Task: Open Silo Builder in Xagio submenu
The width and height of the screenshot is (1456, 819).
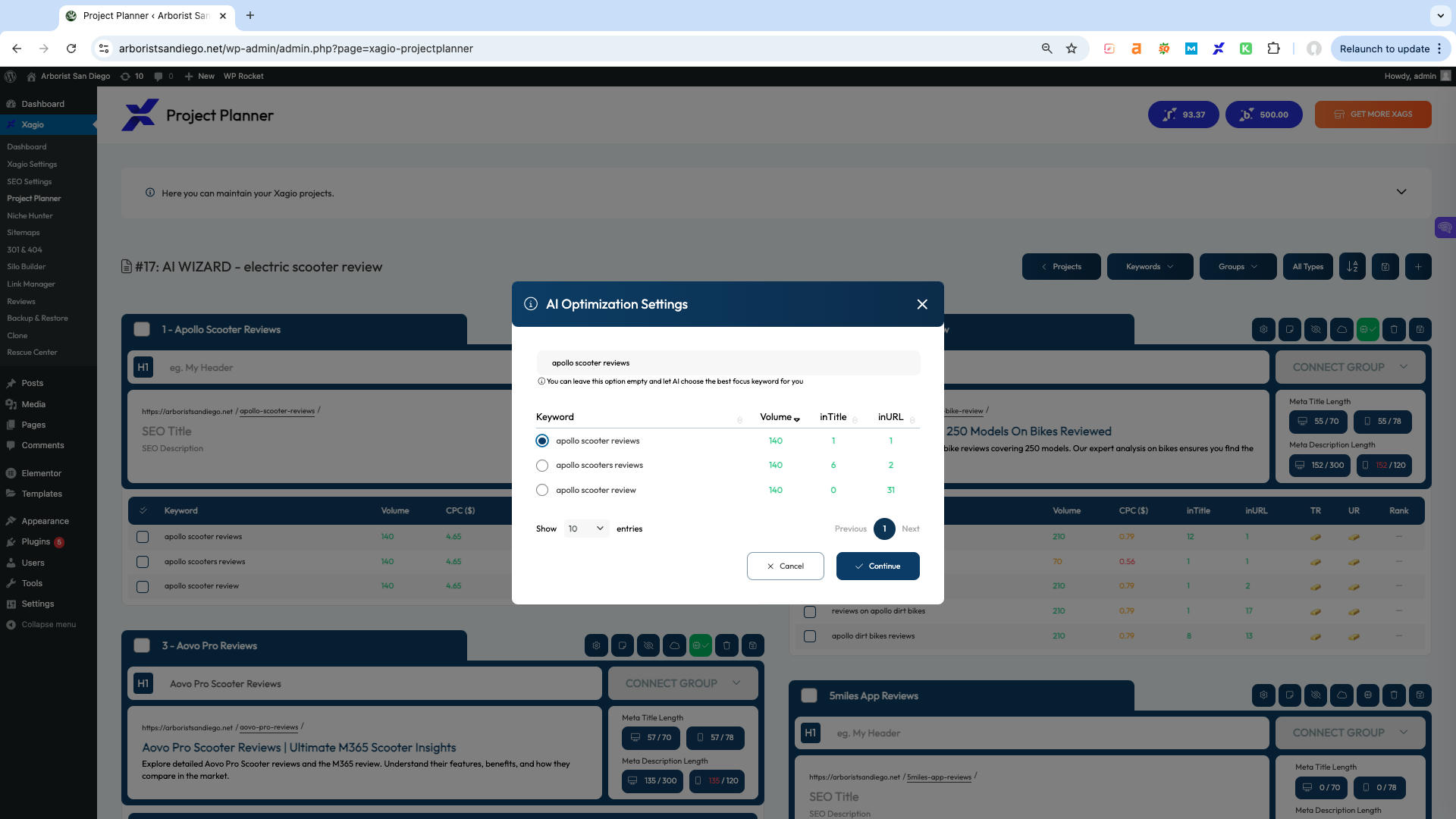Action: click(27, 267)
